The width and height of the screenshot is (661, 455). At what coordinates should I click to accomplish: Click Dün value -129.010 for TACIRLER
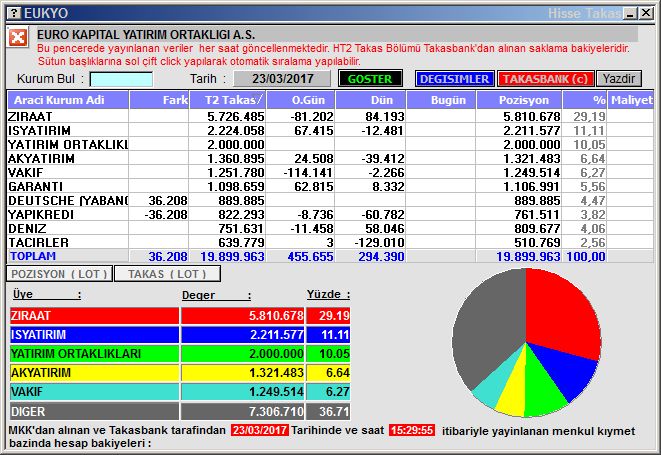pyautogui.click(x=379, y=242)
